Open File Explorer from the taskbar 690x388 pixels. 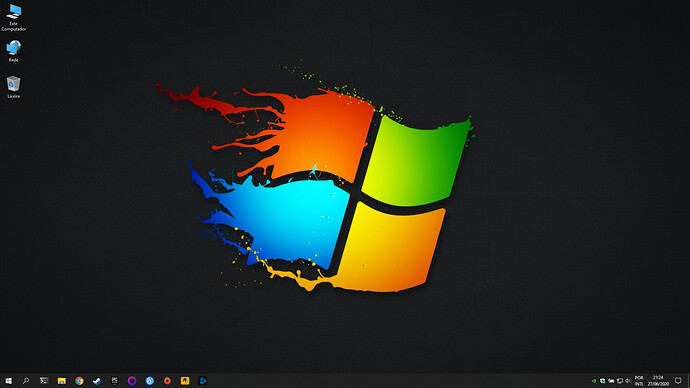click(x=62, y=381)
